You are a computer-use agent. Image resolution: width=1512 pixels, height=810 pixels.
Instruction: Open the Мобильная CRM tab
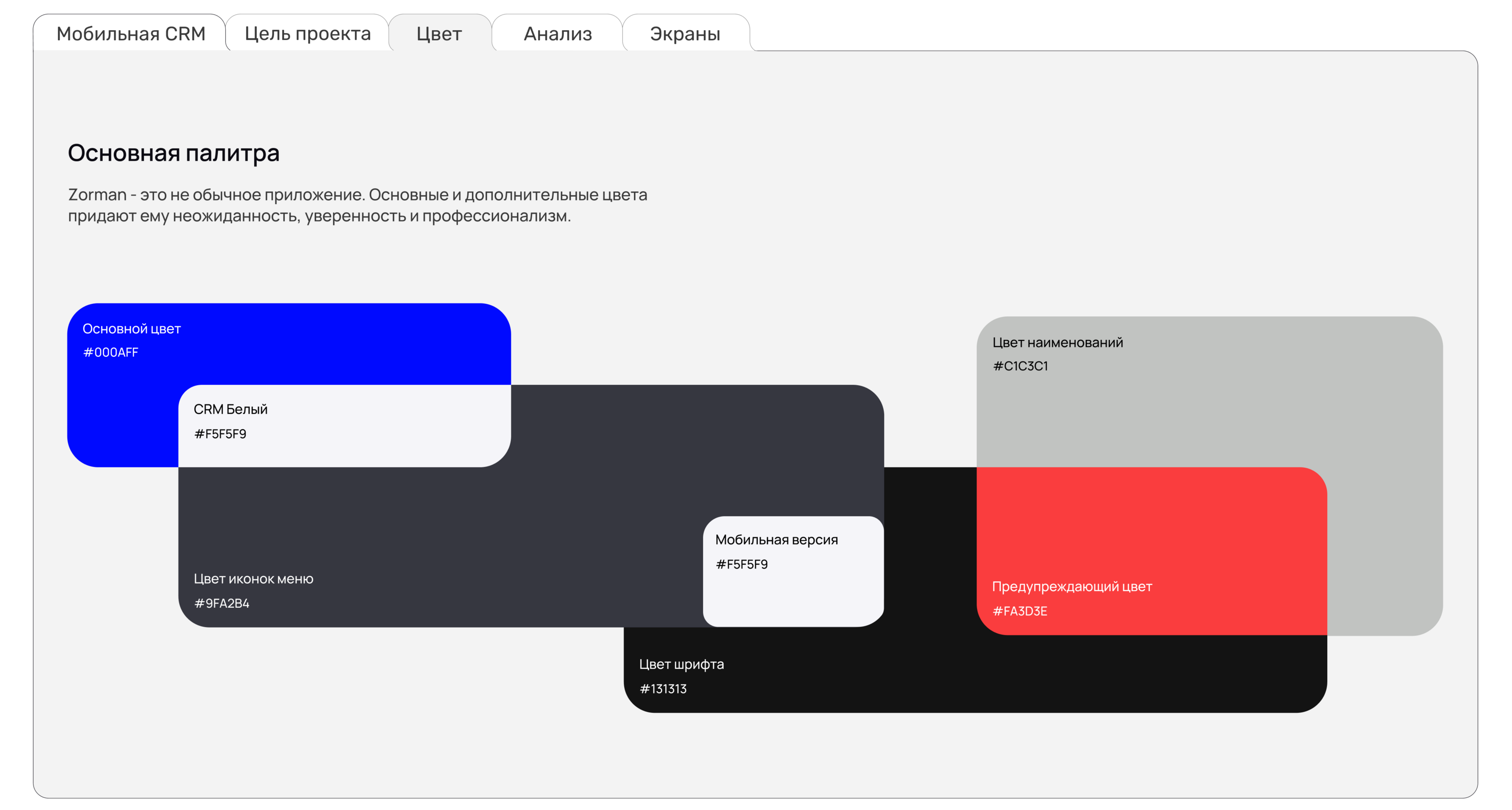point(130,34)
